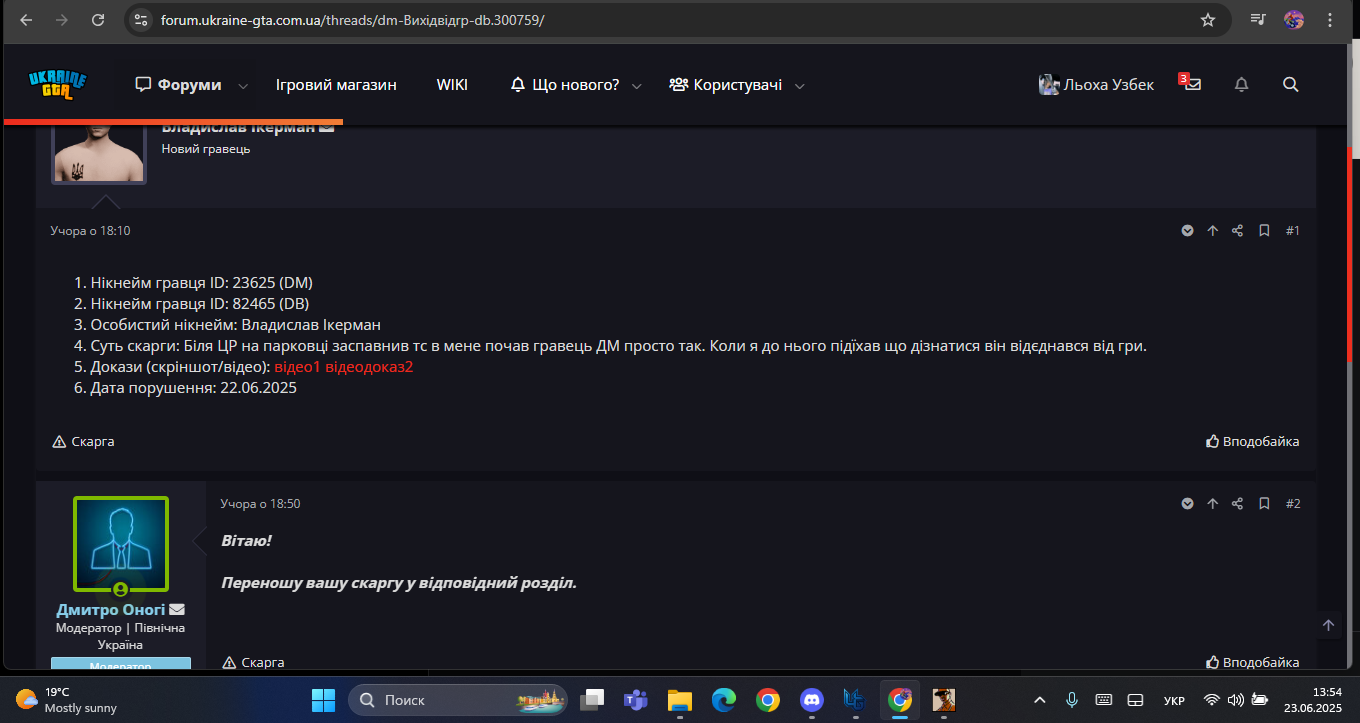Open Task View on the taskbar
This screenshot has width=1360, height=723.
pos(594,699)
